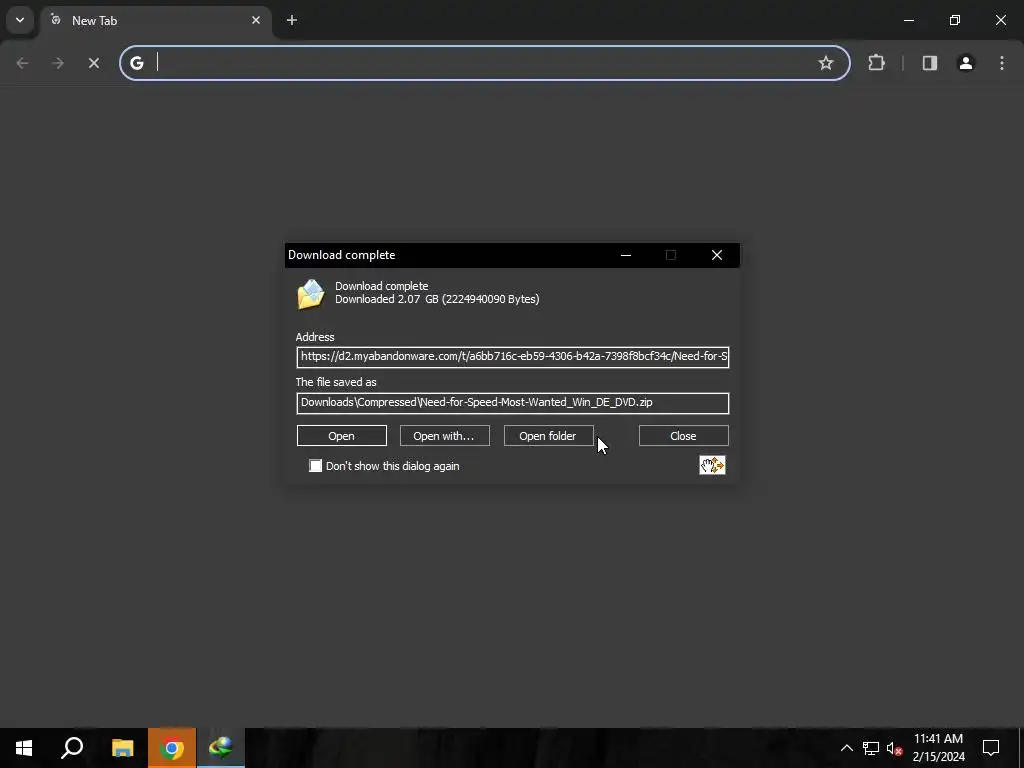Open taskbar Search
This screenshot has height=768, width=1024.
(x=72, y=748)
